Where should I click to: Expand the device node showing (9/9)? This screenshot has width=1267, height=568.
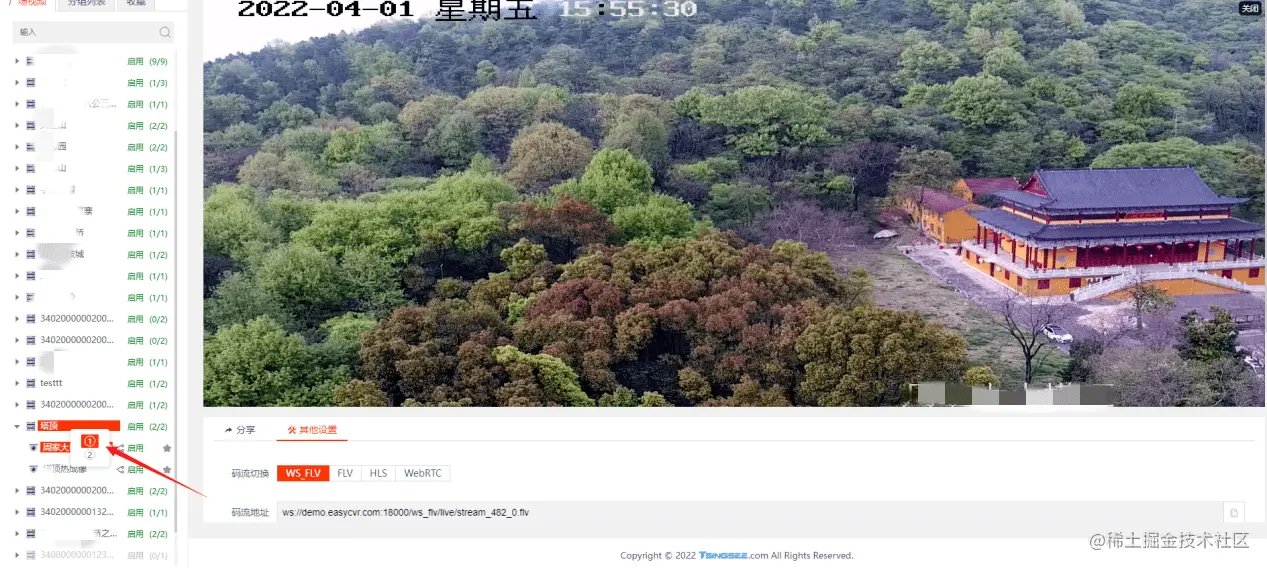pos(17,61)
